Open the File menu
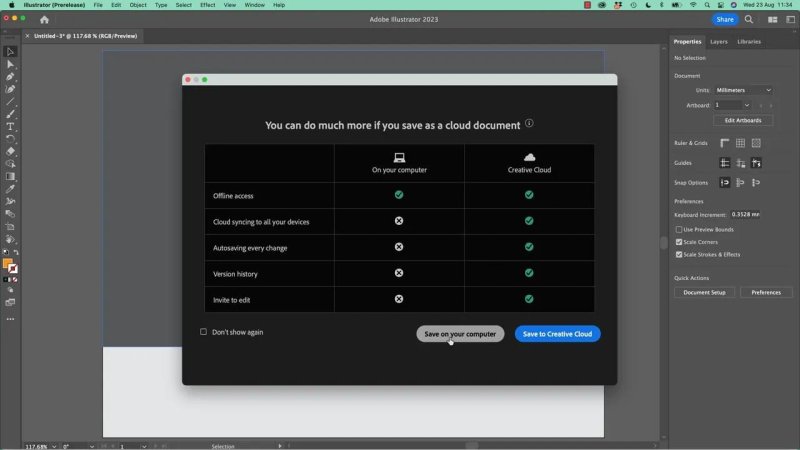The height and width of the screenshot is (450, 800). [98, 5]
